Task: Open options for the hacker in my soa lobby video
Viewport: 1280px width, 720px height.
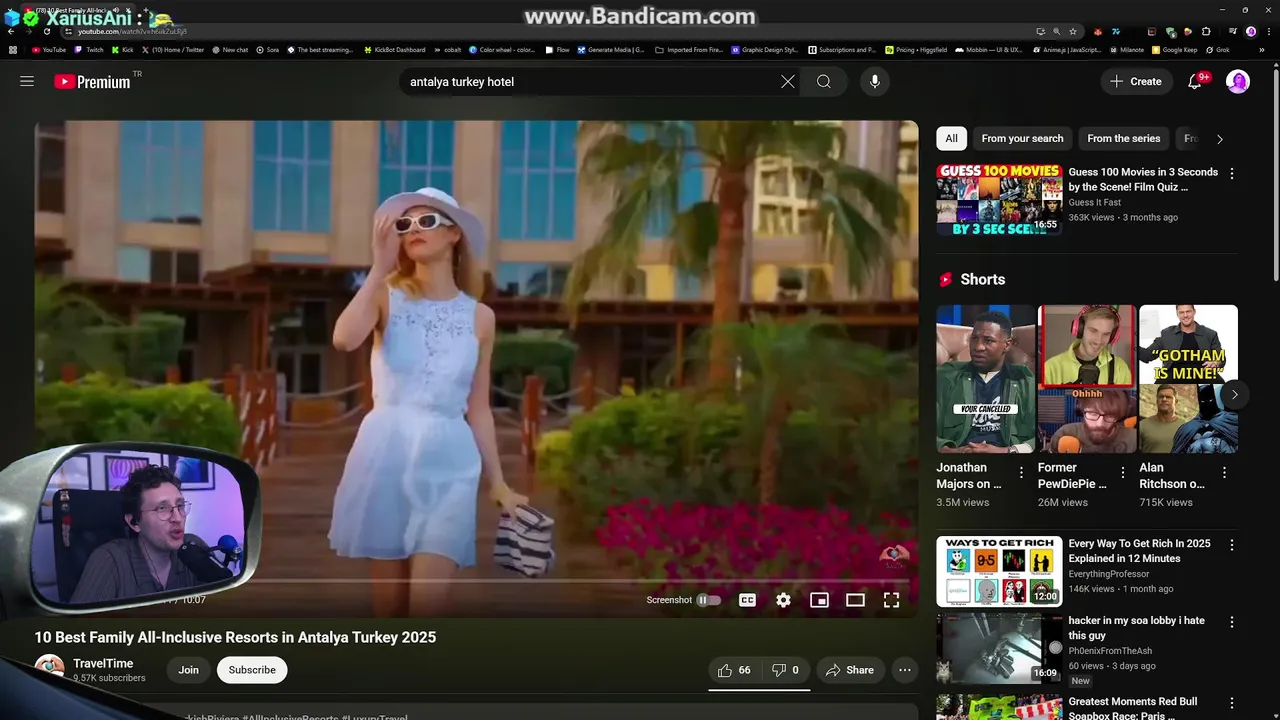Action: pyautogui.click(x=1232, y=622)
